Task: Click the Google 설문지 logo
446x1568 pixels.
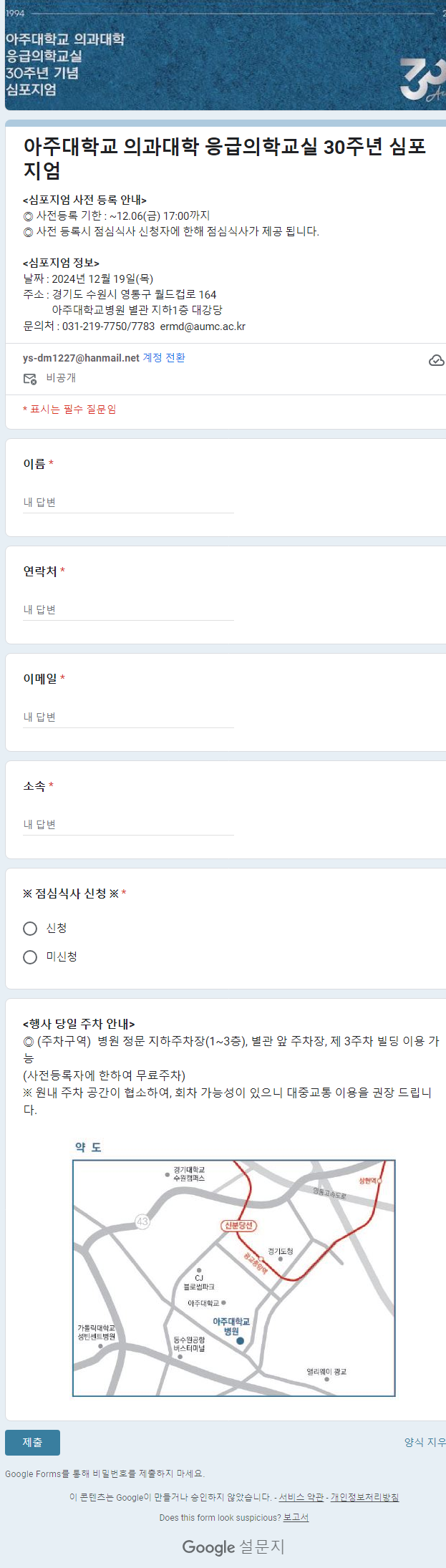Action: pyautogui.click(x=233, y=1547)
